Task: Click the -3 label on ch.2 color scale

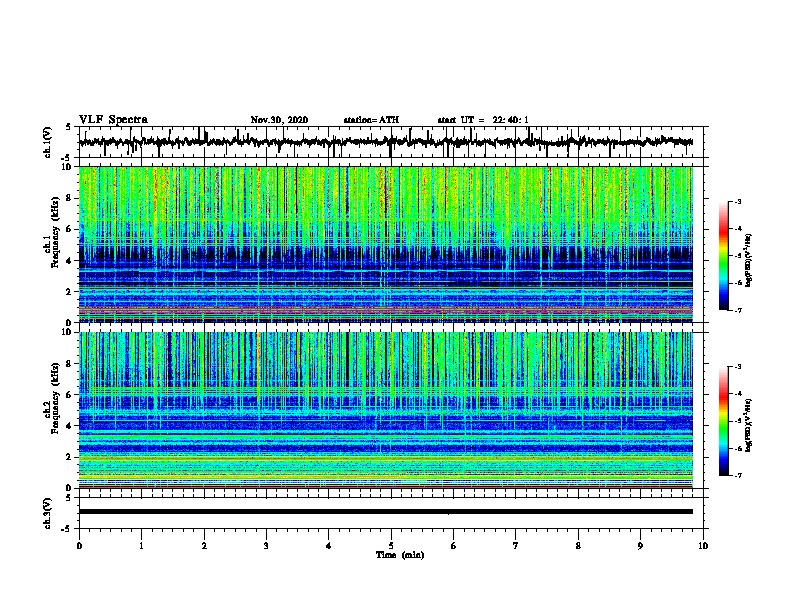Action: point(738,367)
